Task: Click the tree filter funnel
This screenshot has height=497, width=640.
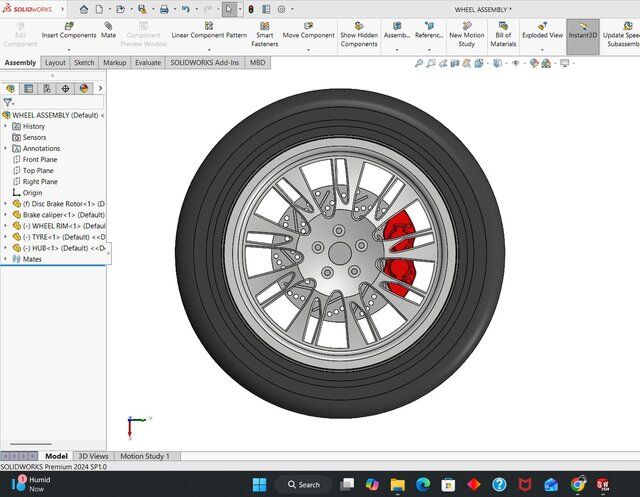Action: click(8, 102)
